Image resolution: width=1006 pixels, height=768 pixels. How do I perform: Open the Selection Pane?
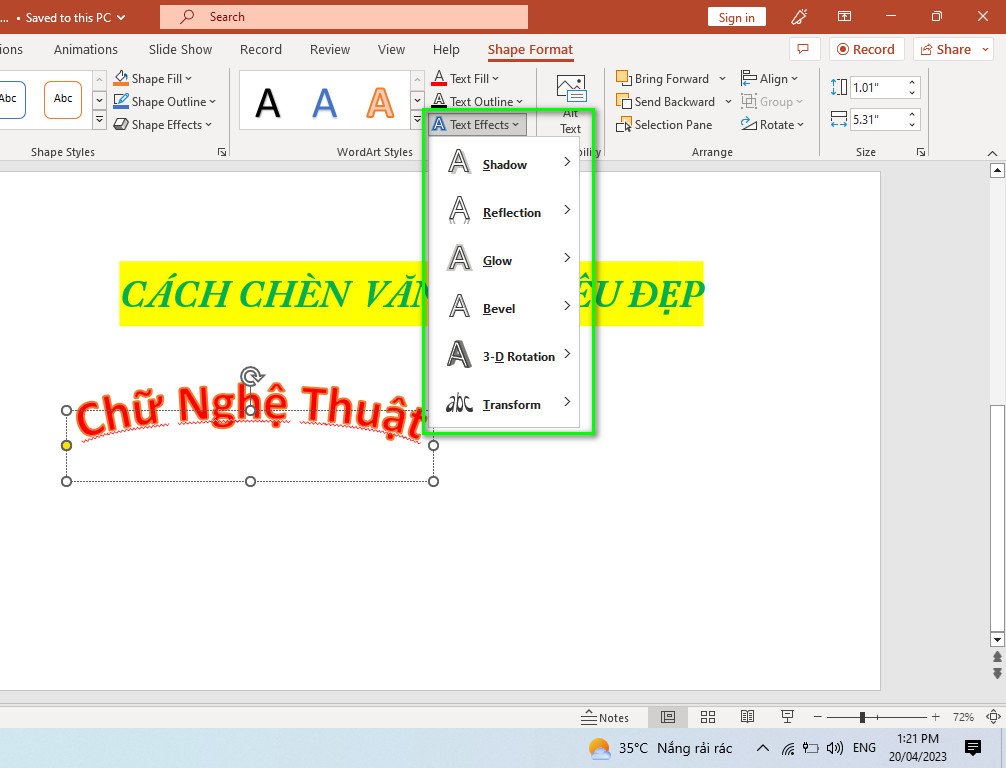coord(664,124)
